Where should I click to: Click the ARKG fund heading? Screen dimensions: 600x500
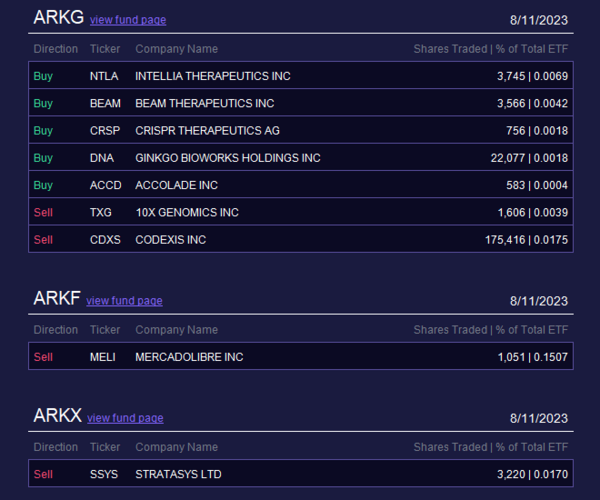click(59, 18)
